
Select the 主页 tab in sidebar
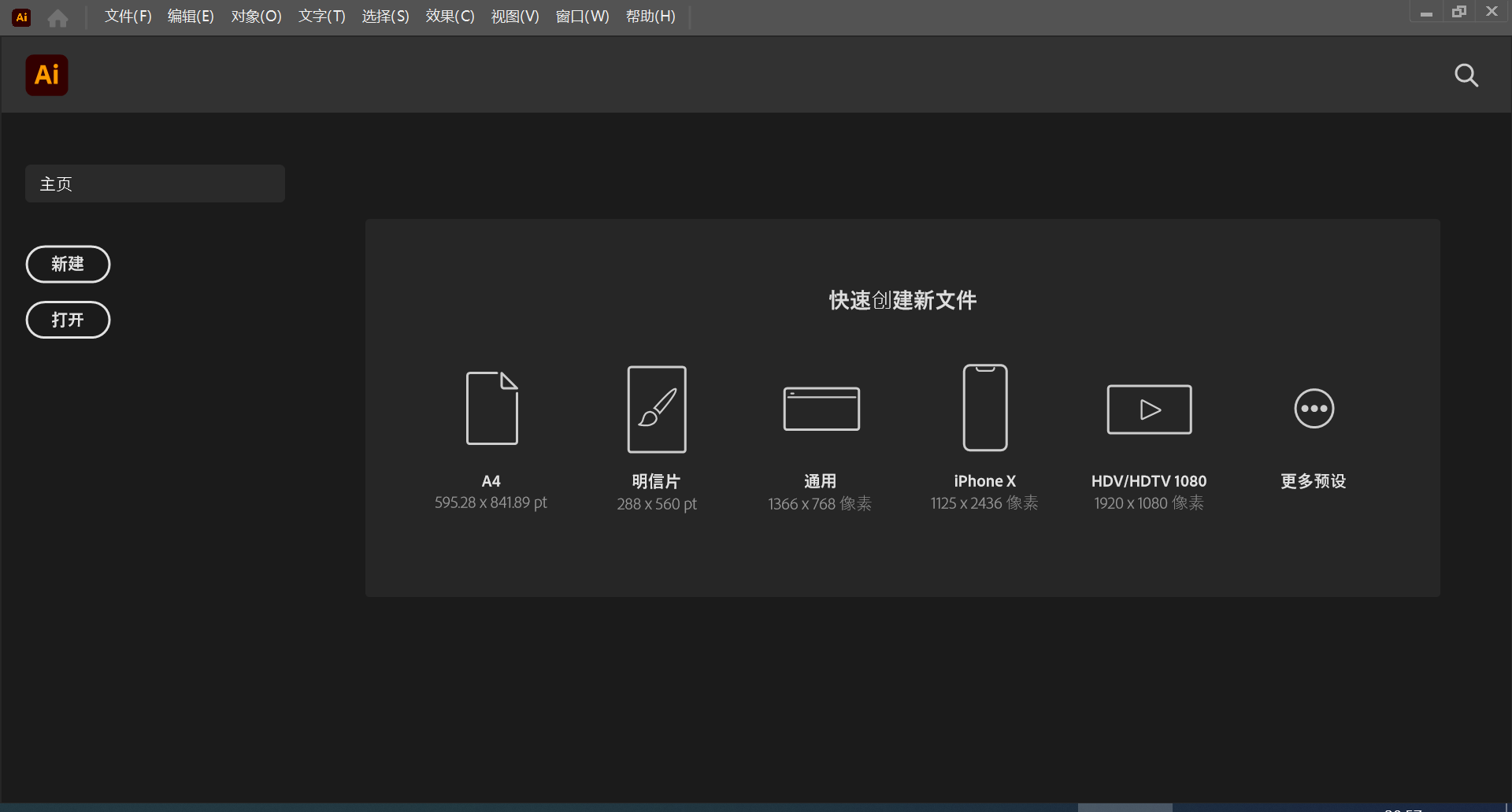tap(155, 184)
